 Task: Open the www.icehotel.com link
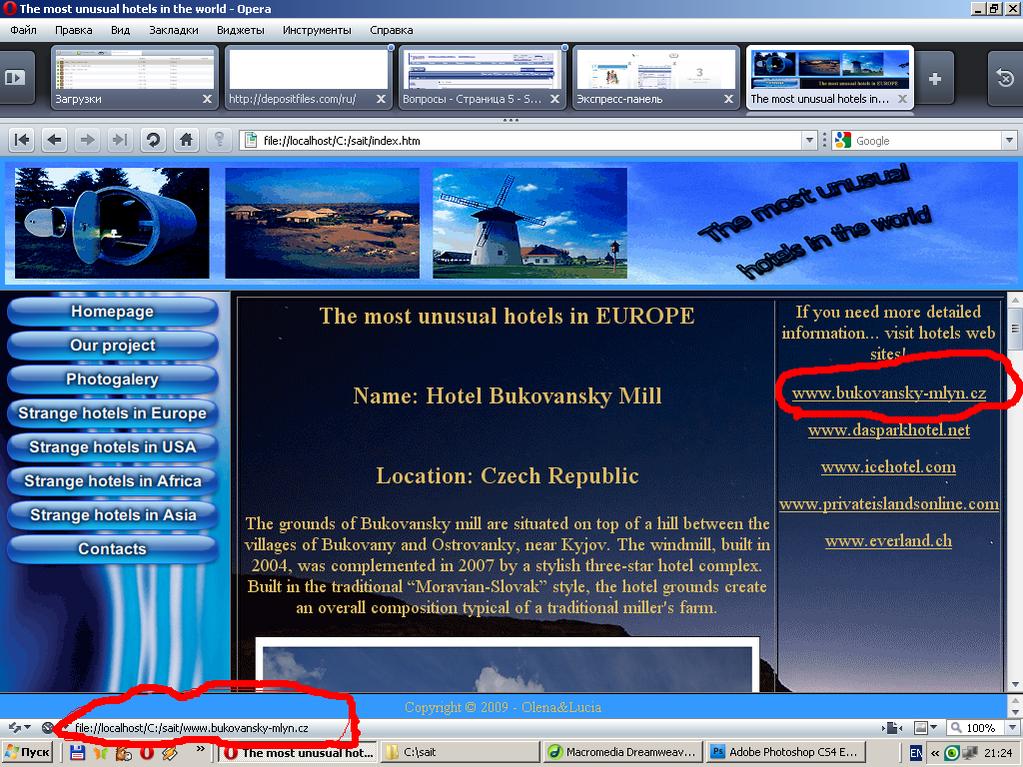click(888, 467)
